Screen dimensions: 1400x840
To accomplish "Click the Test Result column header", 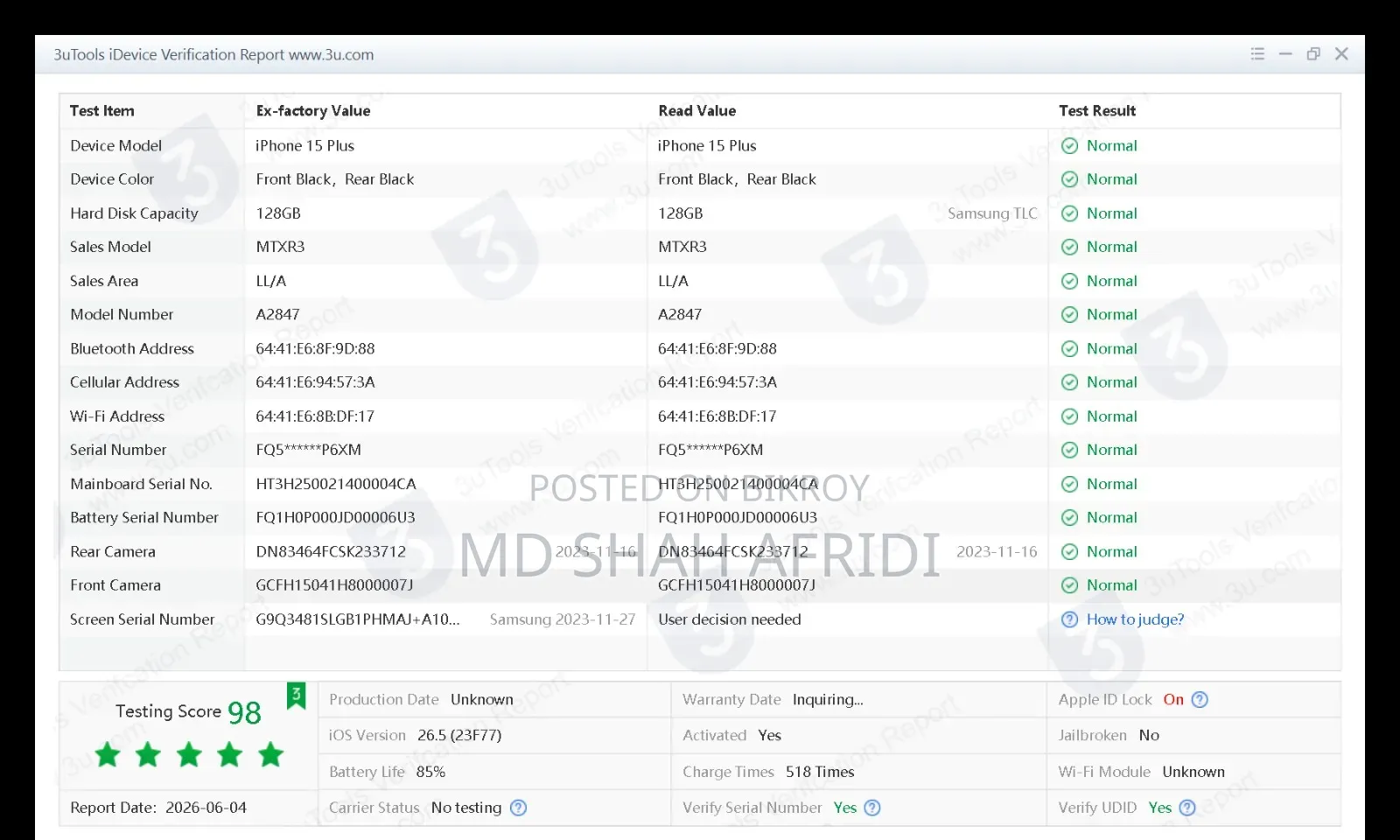I will [x=1097, y=111].
